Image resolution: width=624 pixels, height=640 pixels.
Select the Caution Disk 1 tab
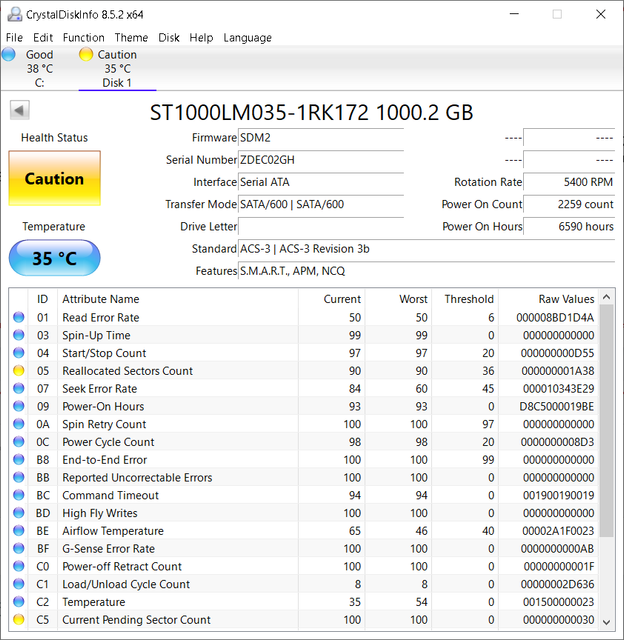[x=117, y=69]
